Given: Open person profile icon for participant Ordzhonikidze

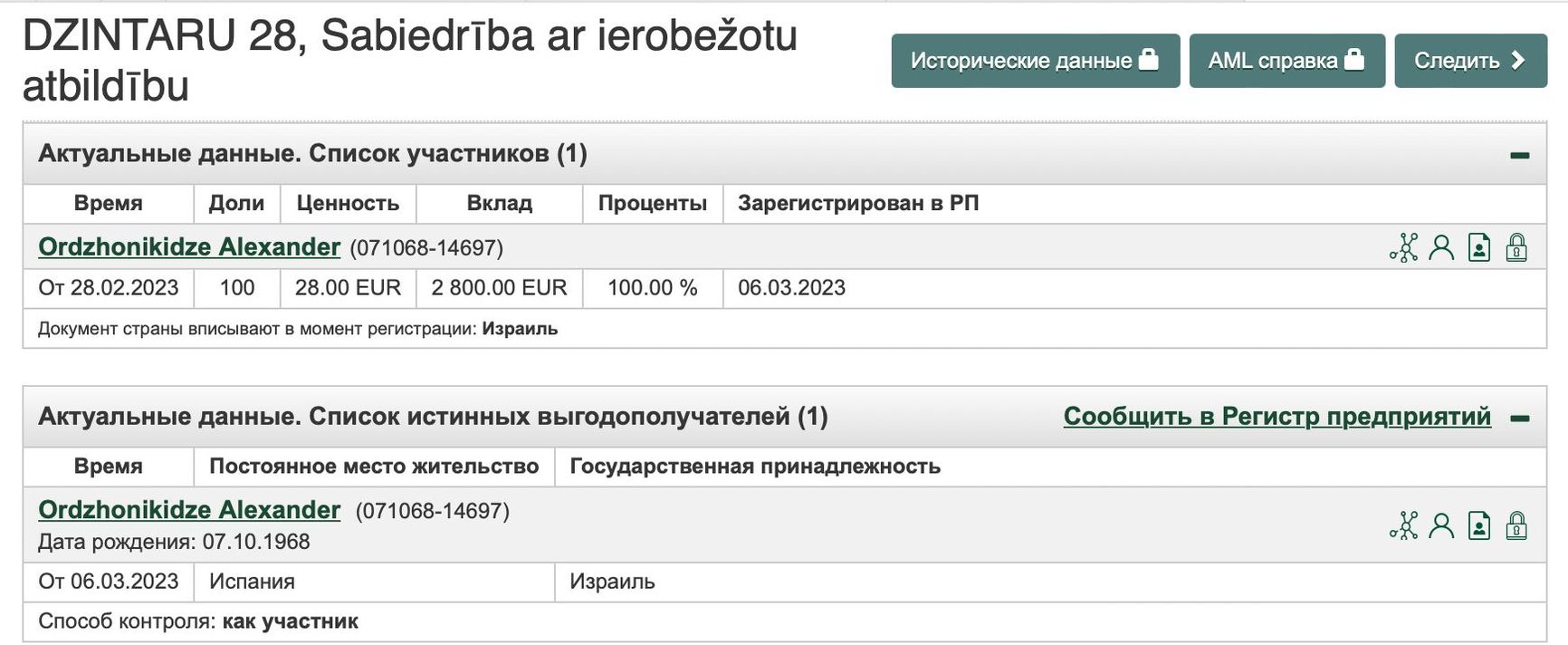Looking at the screenshot, I should (1443, 246).
